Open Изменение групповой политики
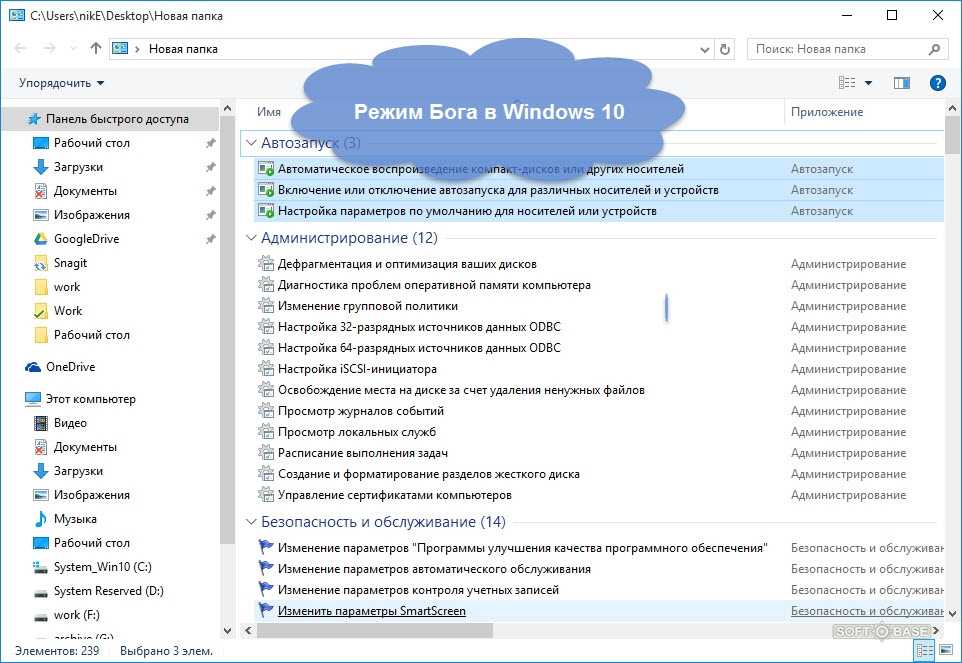Screen dimensions: 962x663 point(367,306)
